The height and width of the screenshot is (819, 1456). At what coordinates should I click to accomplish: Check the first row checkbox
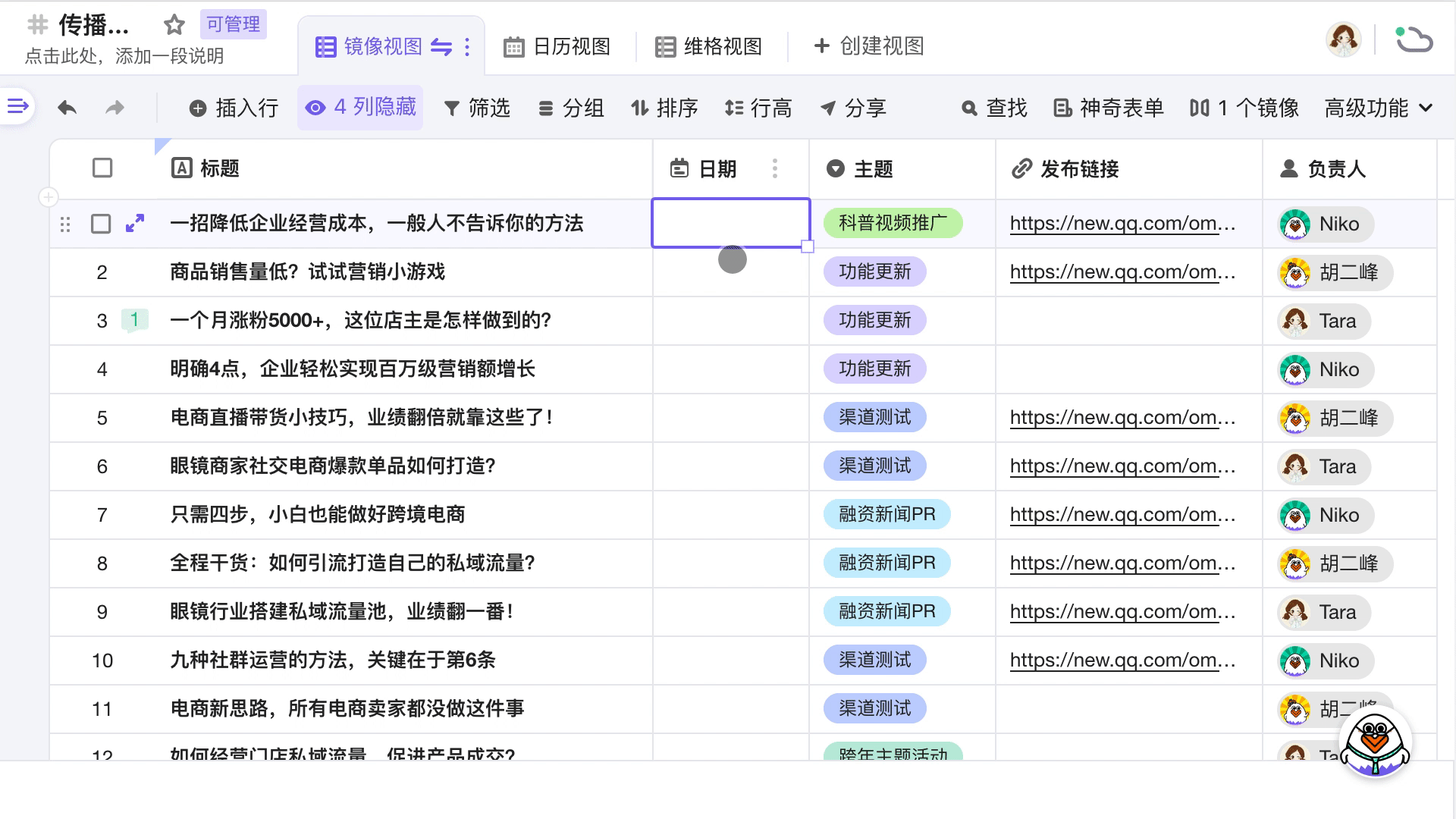pos(101,224)
